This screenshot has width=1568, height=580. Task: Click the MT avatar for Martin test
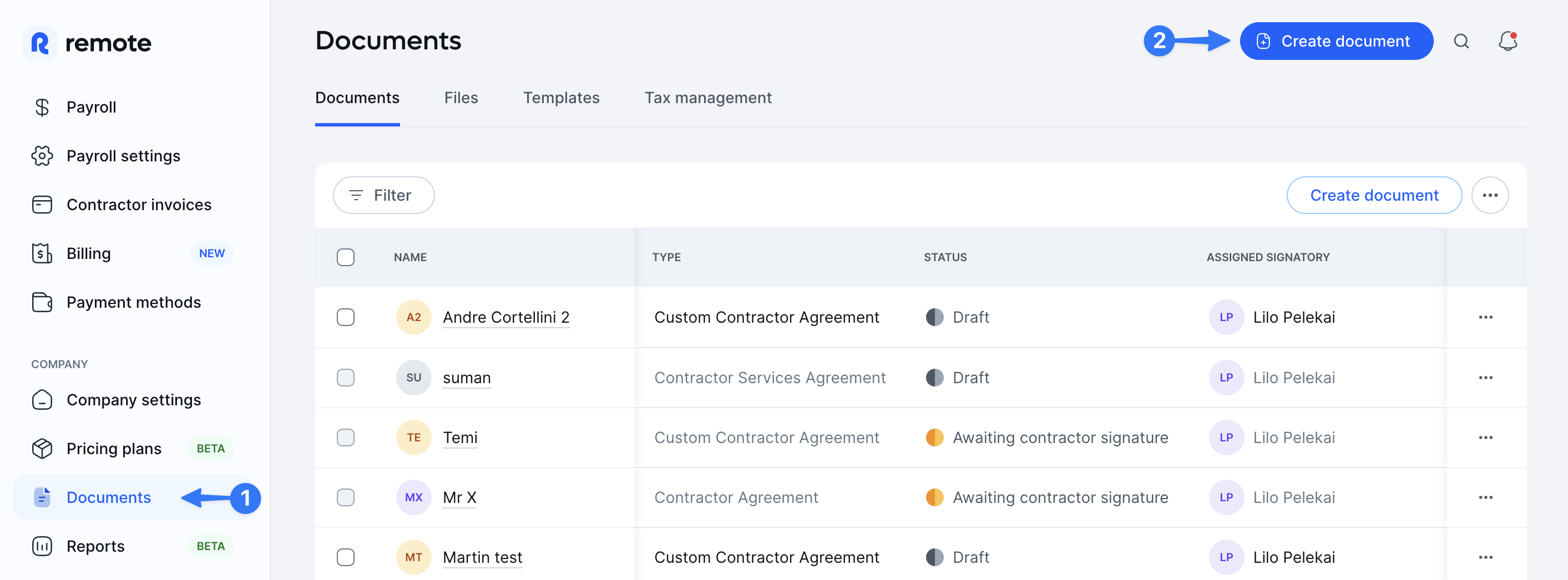(413, 557)
